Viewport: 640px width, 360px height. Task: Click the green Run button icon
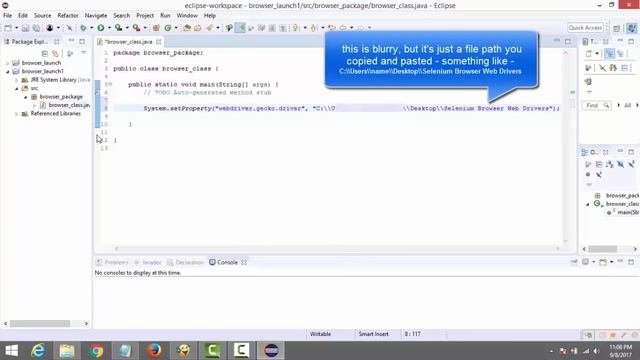pos(101,28)
